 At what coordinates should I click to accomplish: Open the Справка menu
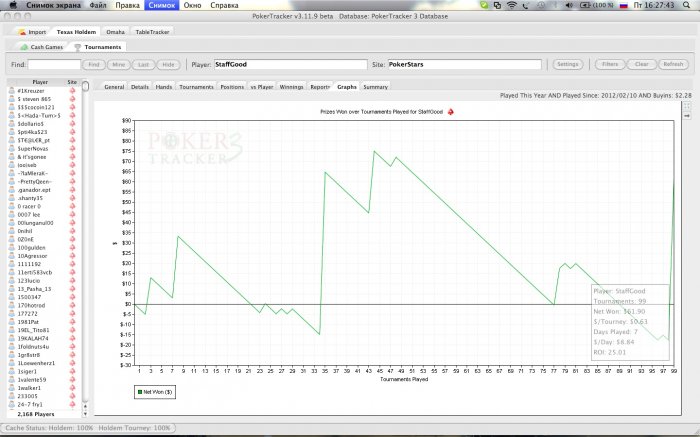point(224,5)
